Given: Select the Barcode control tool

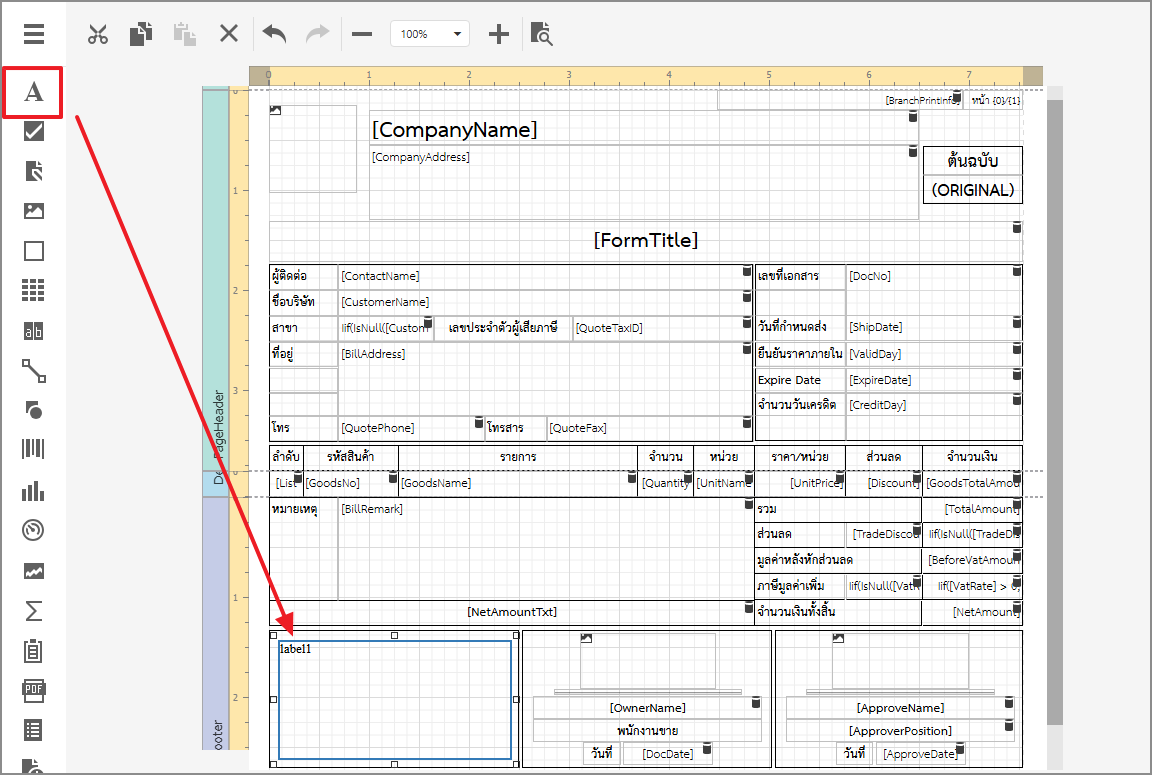Looking at the screenshot, I should (x=34, y=450).
